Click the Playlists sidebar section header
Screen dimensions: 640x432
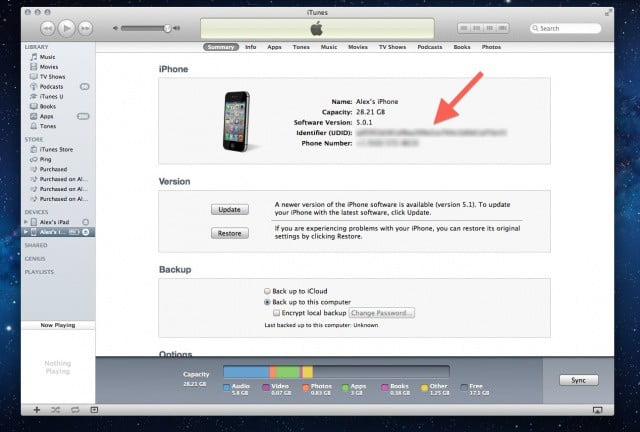[39, 272]
